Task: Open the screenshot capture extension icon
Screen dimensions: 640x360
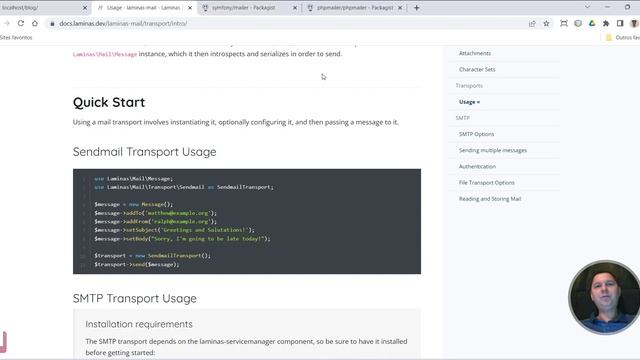Action: click(564, 24)
